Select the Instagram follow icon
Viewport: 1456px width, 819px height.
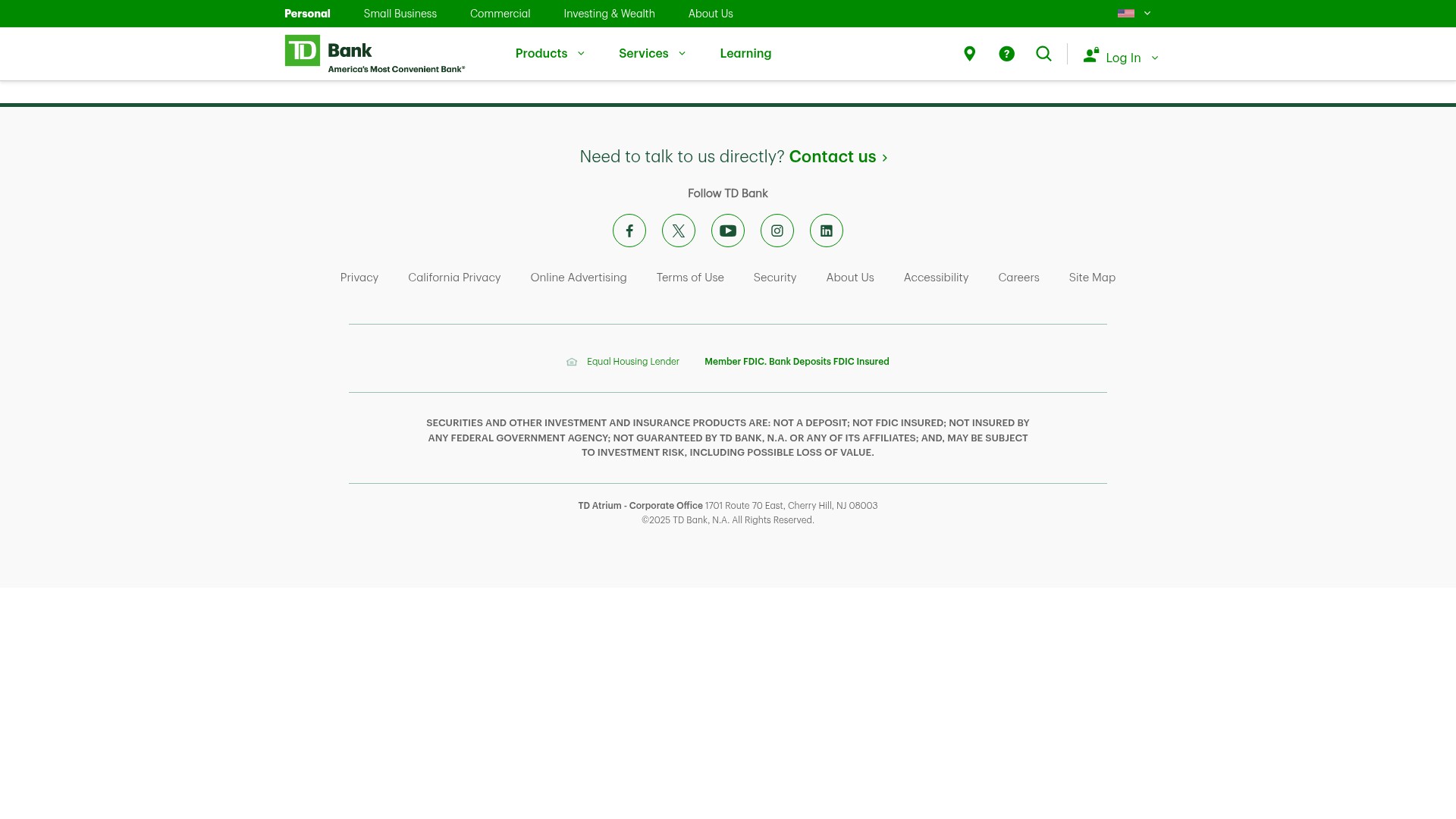(777, 231)
